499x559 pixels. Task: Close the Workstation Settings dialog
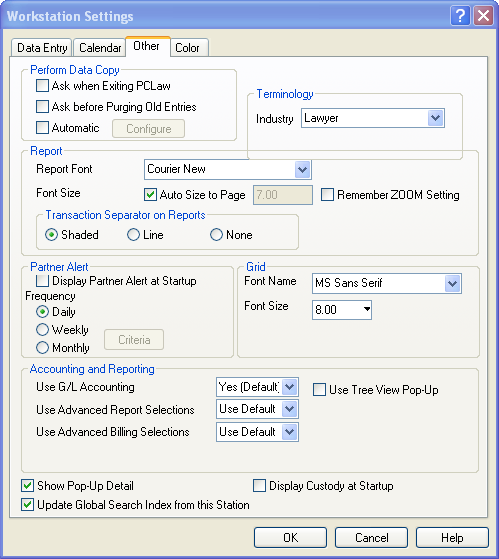(483, 16)
